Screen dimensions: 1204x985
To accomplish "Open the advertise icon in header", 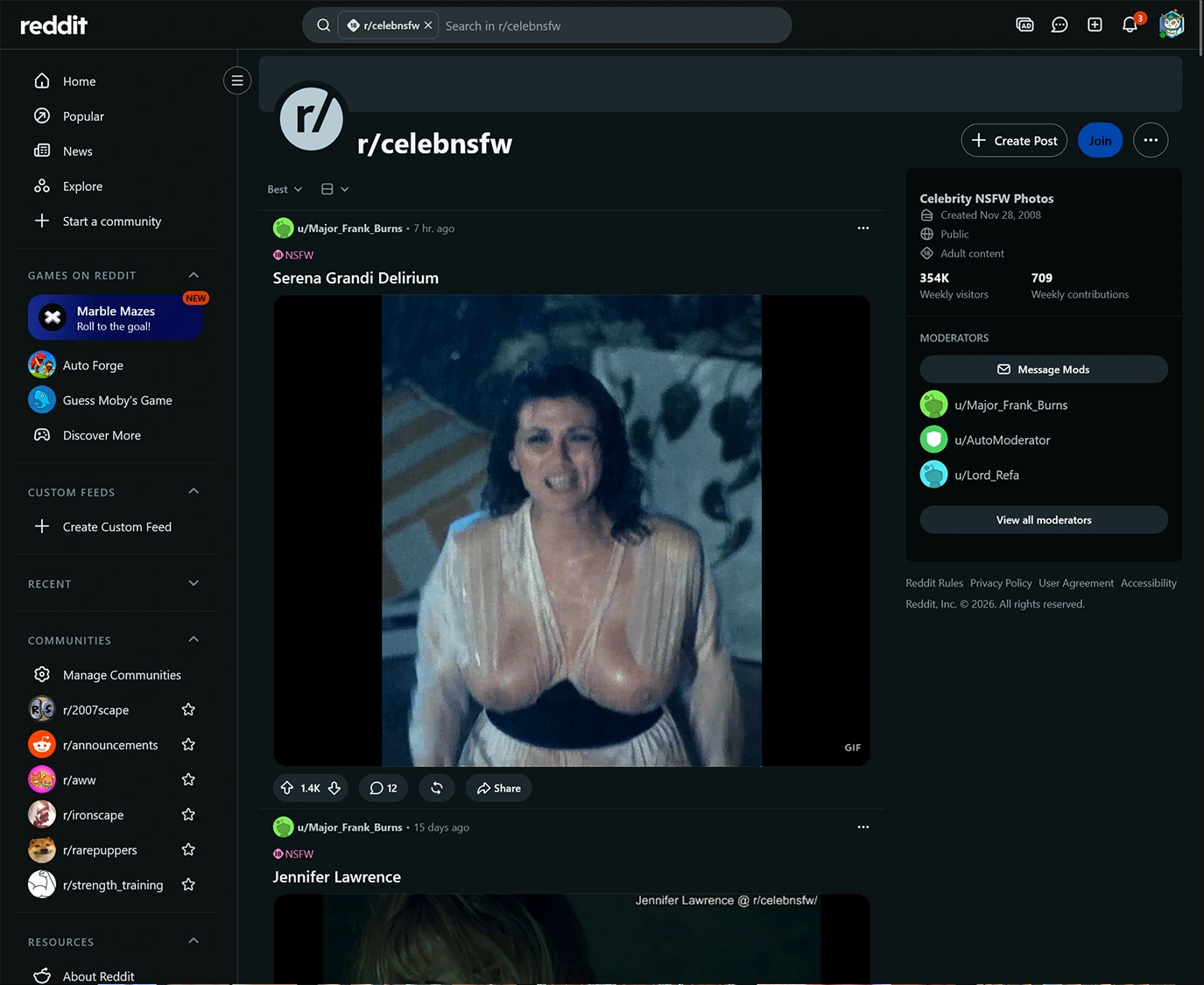I will point(1024,25).
